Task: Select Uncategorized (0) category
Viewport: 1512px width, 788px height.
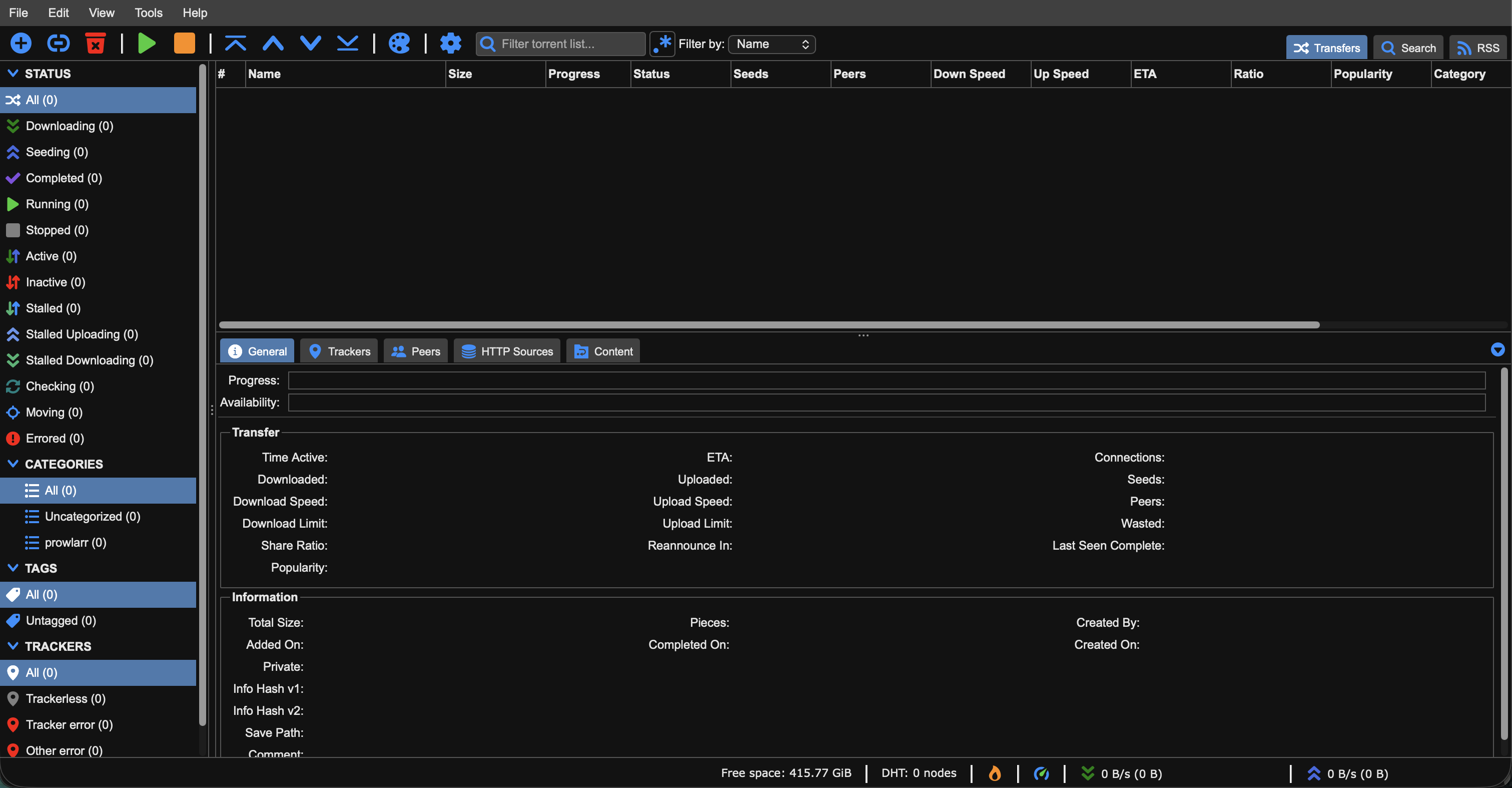Action: pyautogui.click(x=98, y=516)
